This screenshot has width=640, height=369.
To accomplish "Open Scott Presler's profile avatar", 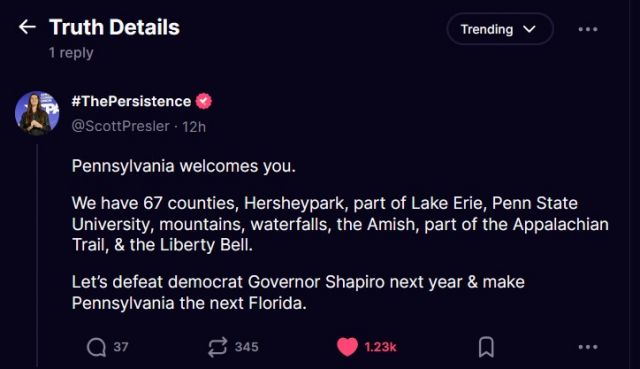I will pyautogui.click(x=37, y=113).
